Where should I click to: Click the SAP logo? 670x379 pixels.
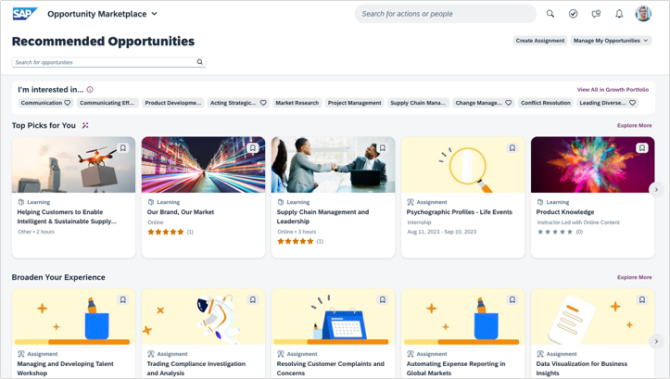[24, 14]
